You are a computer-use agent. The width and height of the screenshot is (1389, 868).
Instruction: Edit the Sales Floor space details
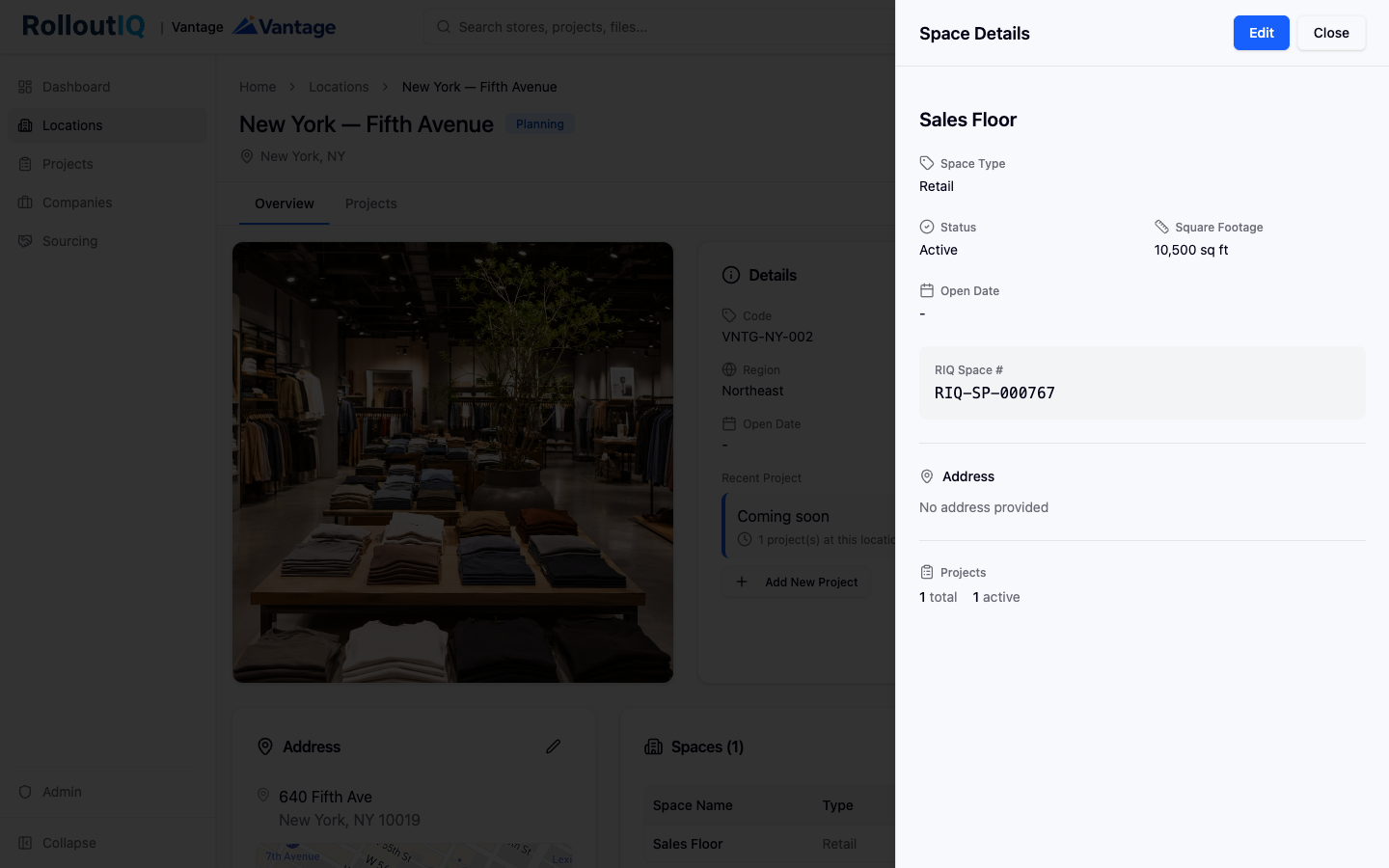(1261, 33)
